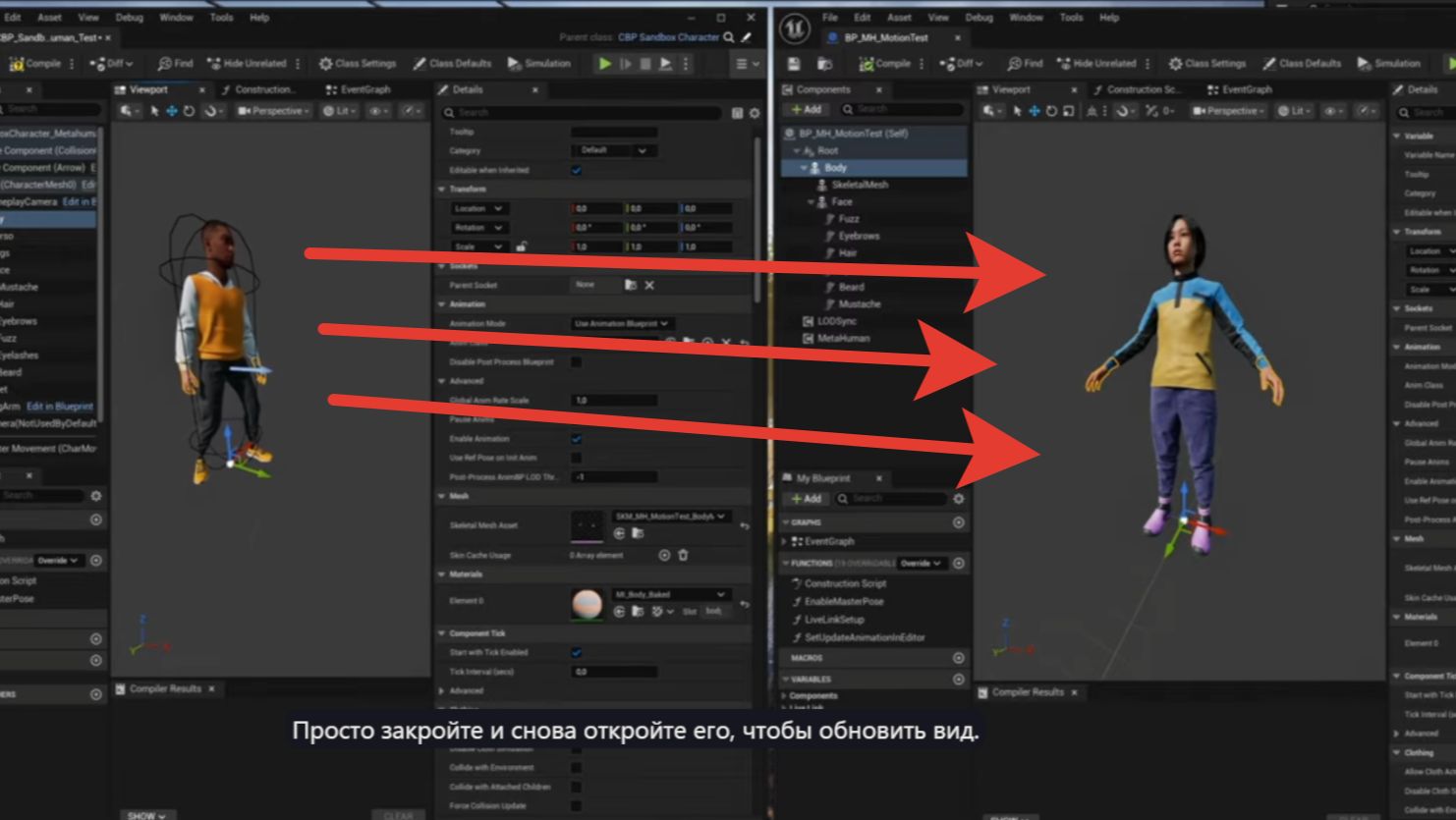Search the parent class with the magnifier icon
This screenshot has width=1456, height=820.
point(729,37)
